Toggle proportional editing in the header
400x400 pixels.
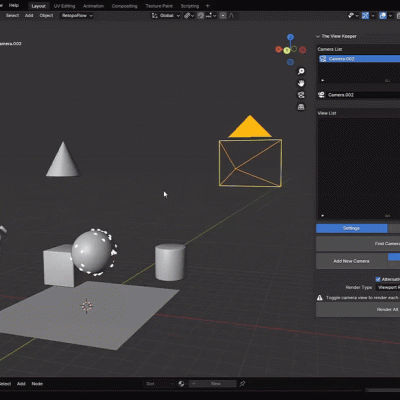pos(223,16)
